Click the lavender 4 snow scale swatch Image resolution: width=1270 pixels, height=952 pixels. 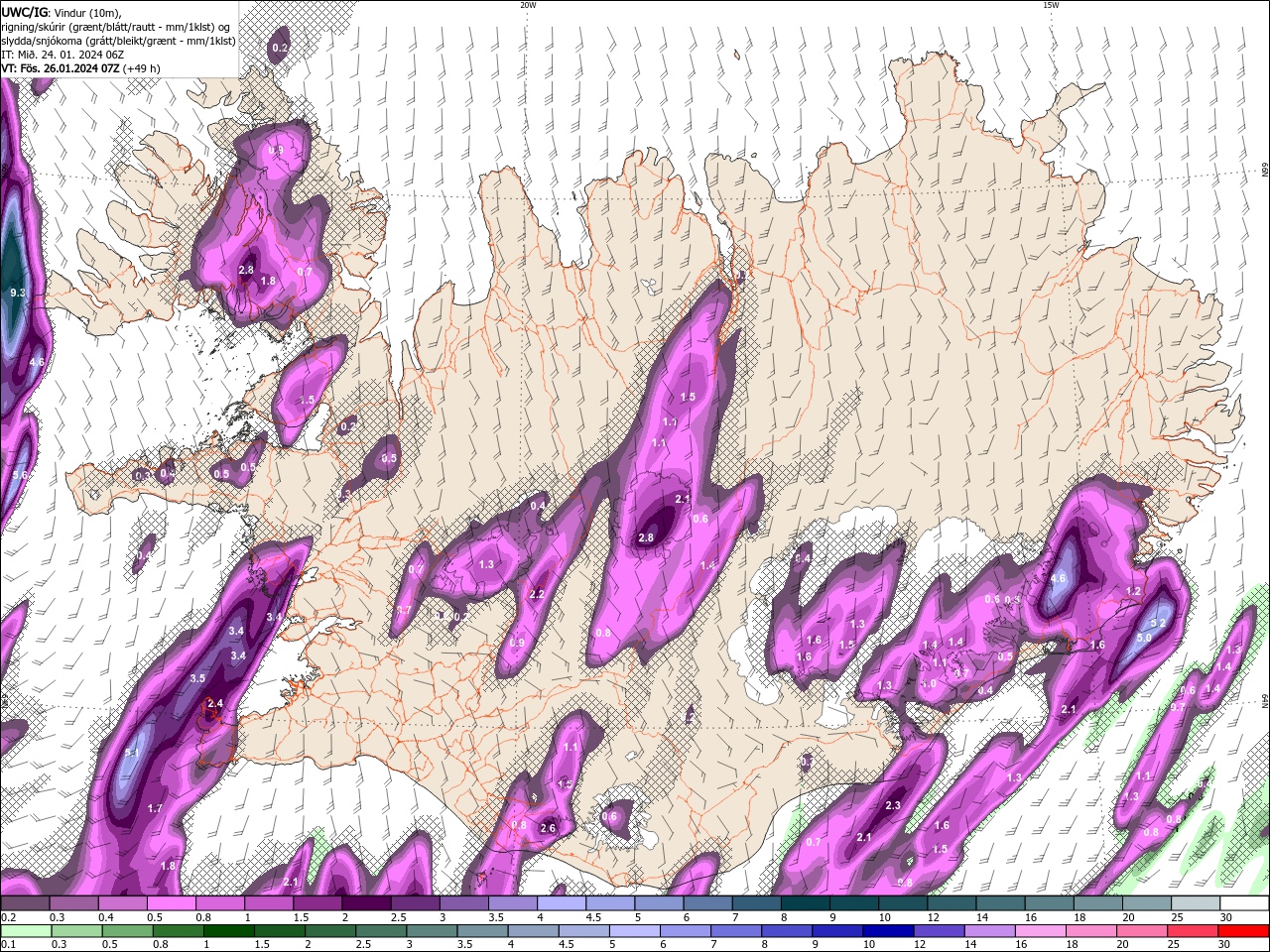coord(561,903)
